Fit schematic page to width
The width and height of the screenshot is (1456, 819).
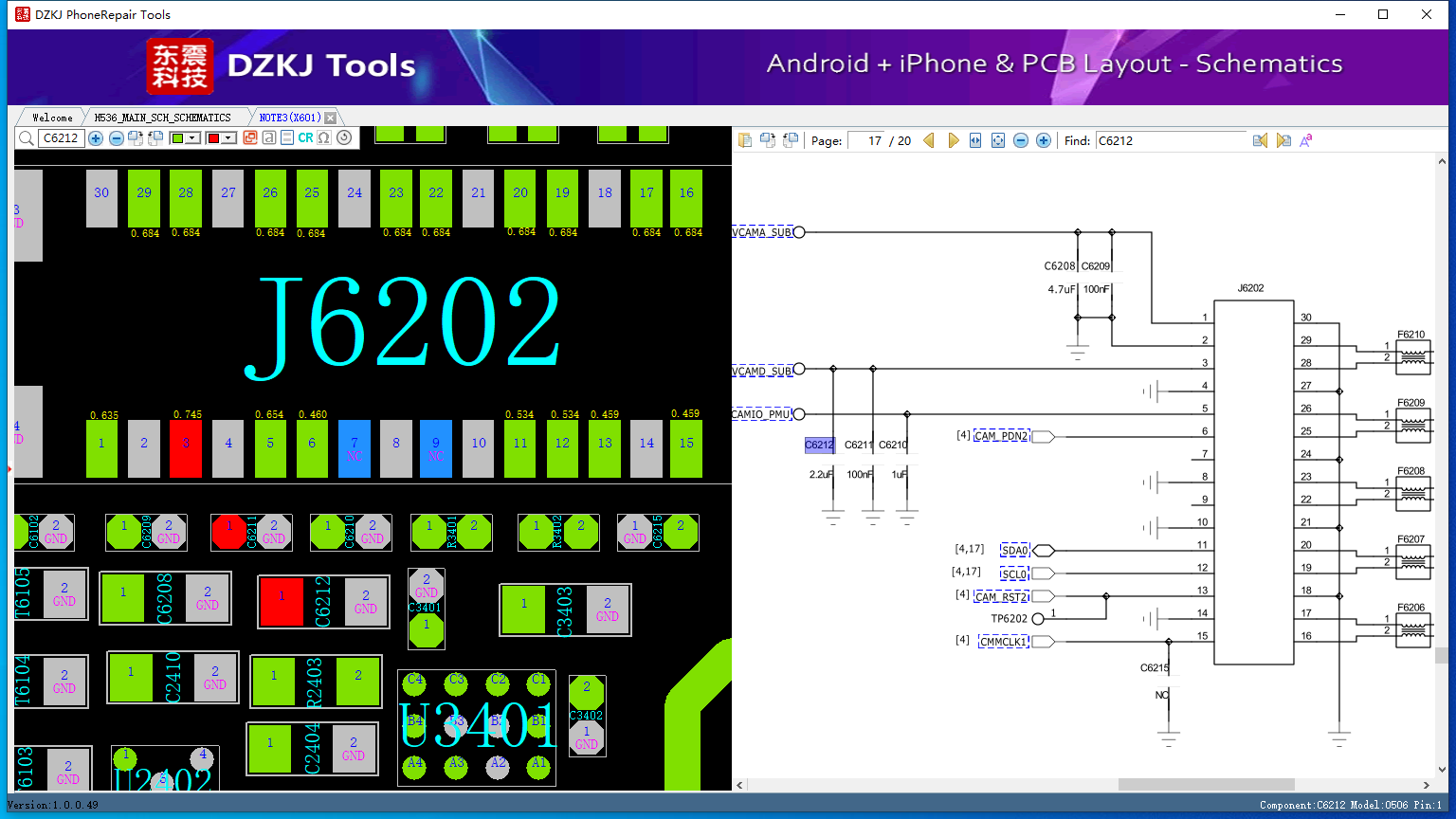pos(975,140)
